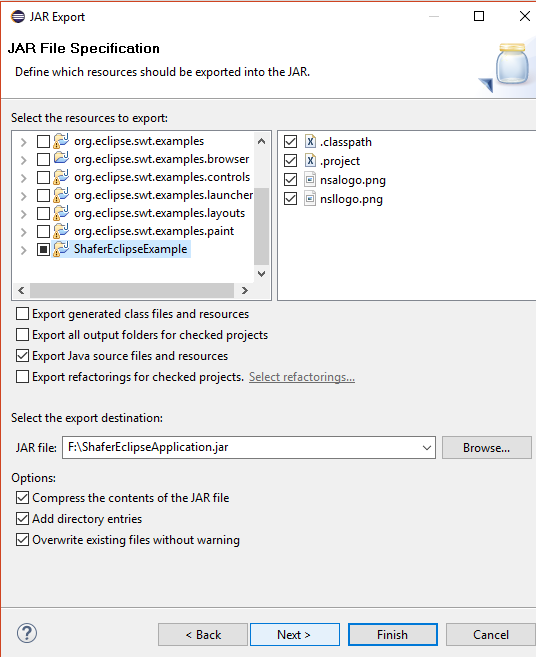Click the ShaferEclipseExample project icon

pos(61,249)
